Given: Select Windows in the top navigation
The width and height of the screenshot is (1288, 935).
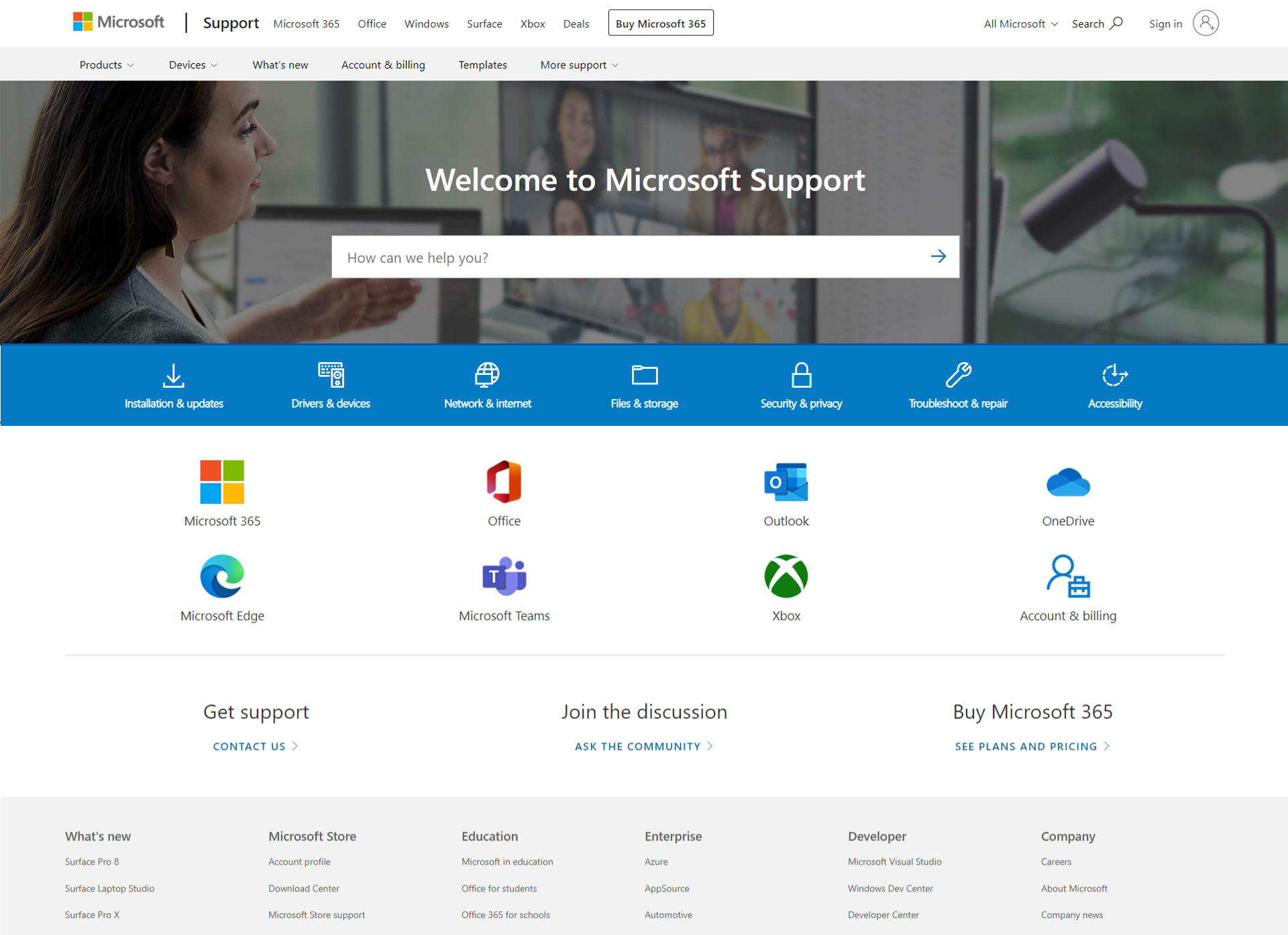Looking at the screenshot, I should pyautogui.click(x=426, y=24).
